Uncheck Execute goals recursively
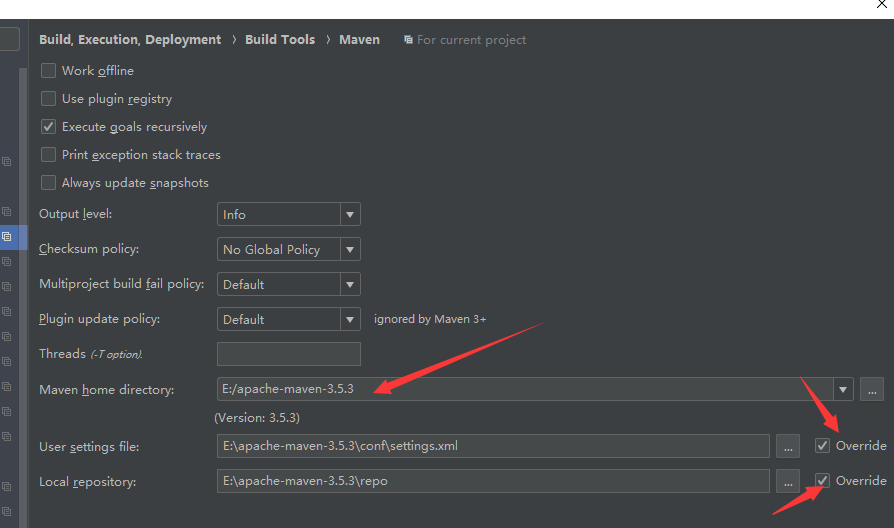The width and height of the screenshot is (894, 528). 48,127
